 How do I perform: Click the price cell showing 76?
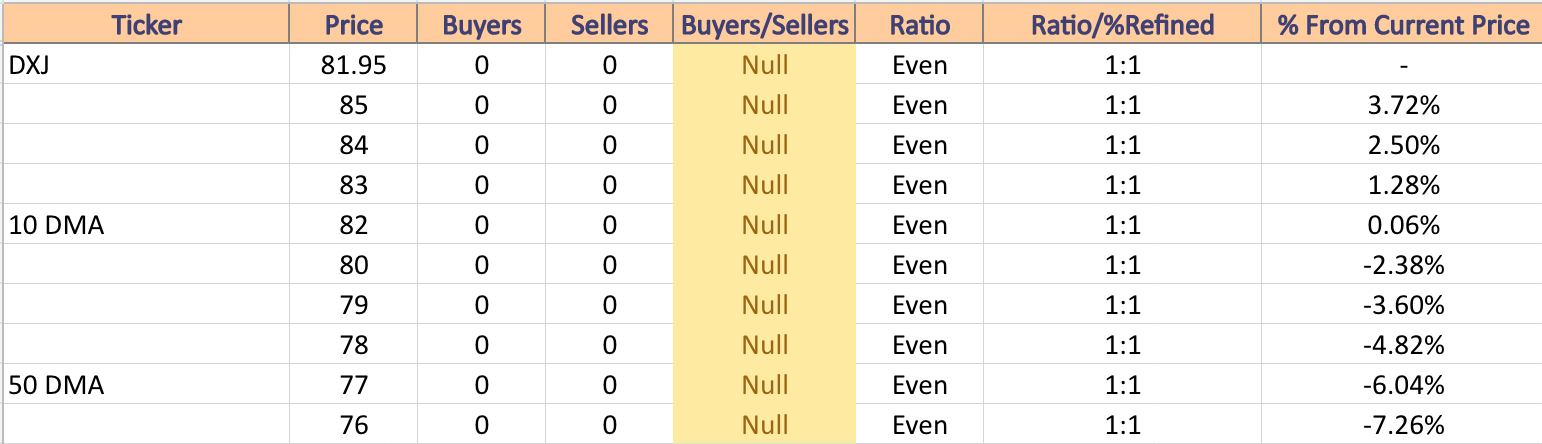coord(353,425)
